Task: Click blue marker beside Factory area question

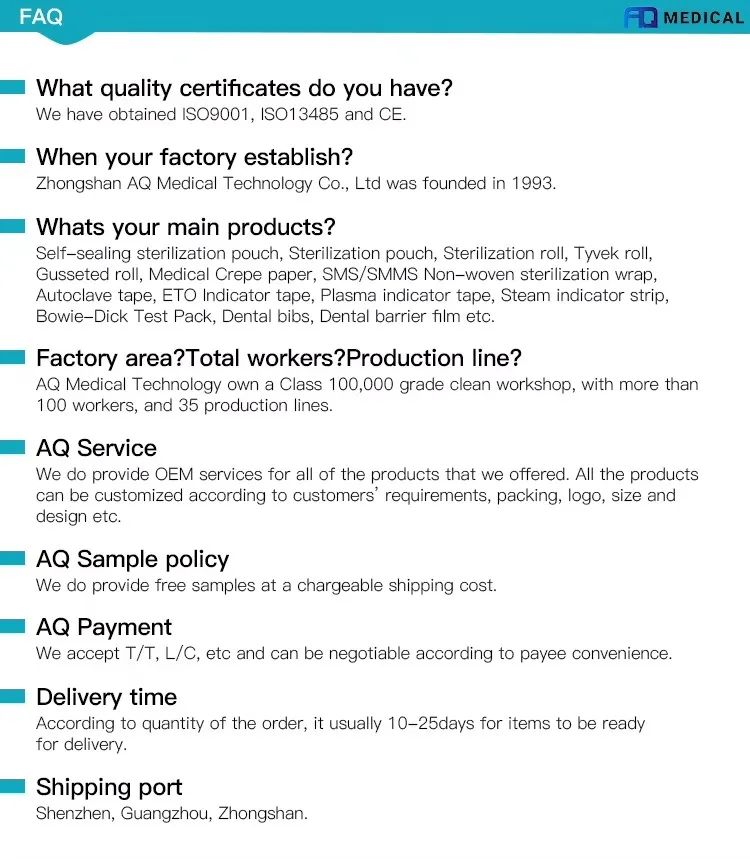Action: [12, 358]
